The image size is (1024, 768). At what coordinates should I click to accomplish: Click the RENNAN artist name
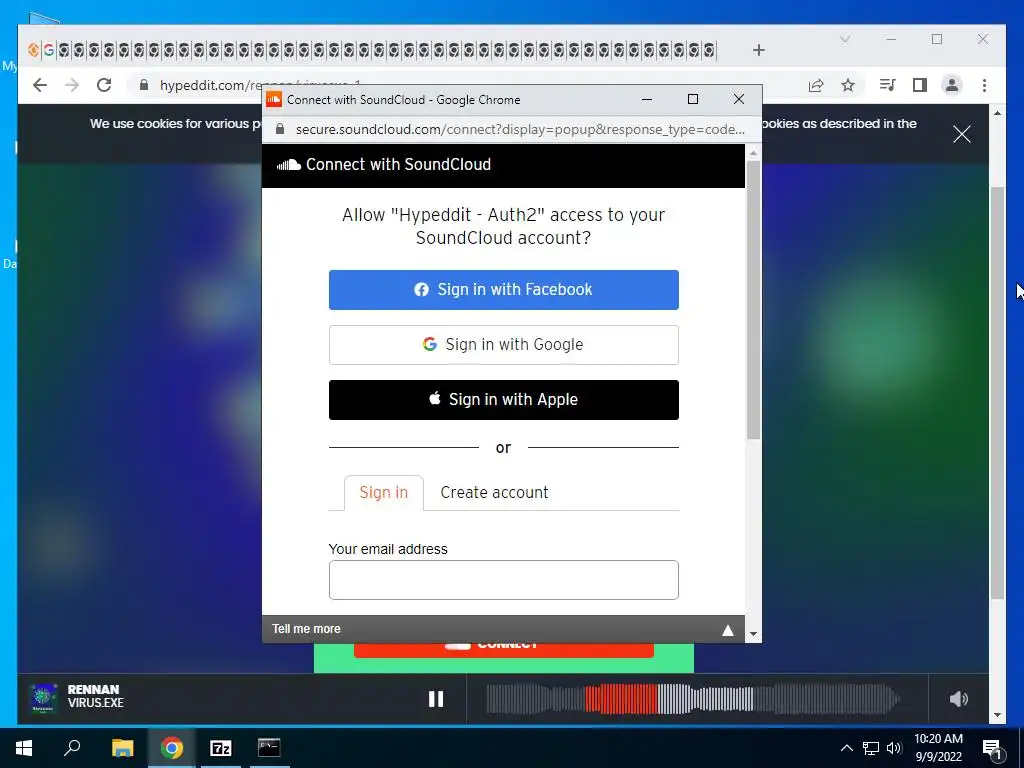[93, 690]
